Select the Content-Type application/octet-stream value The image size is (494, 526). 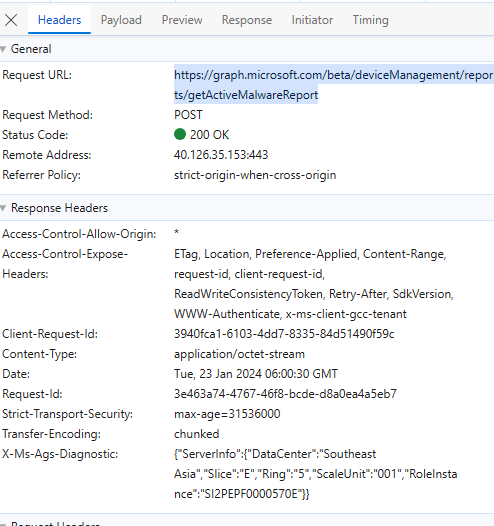click(x=239, y=354)
